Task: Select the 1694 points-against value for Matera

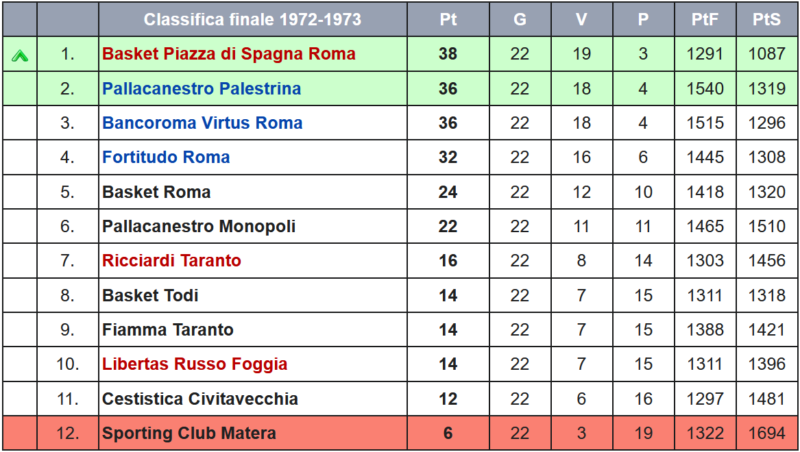Action: point(766,433)
